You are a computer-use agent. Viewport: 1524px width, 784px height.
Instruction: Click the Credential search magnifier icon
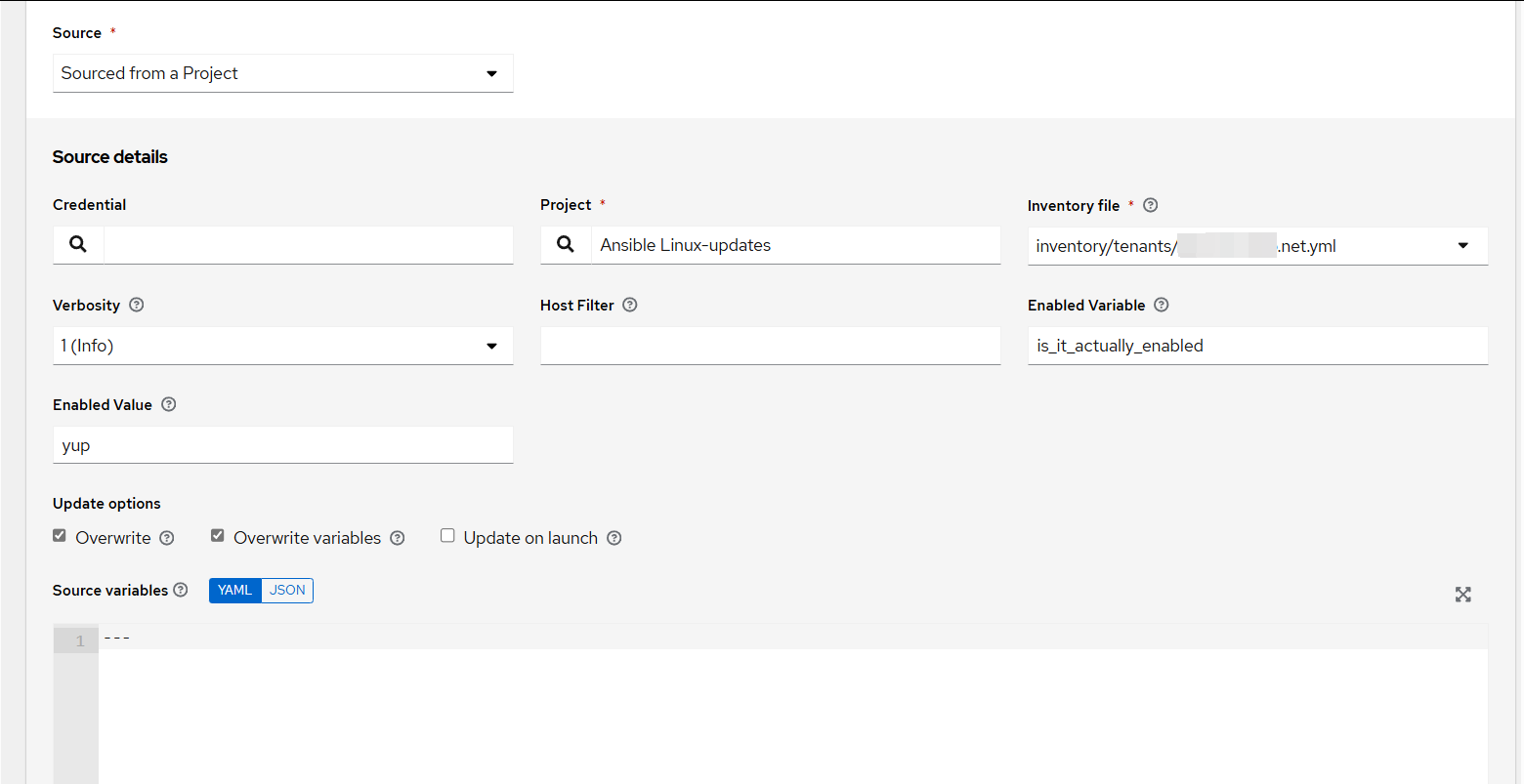pos(78,245)
